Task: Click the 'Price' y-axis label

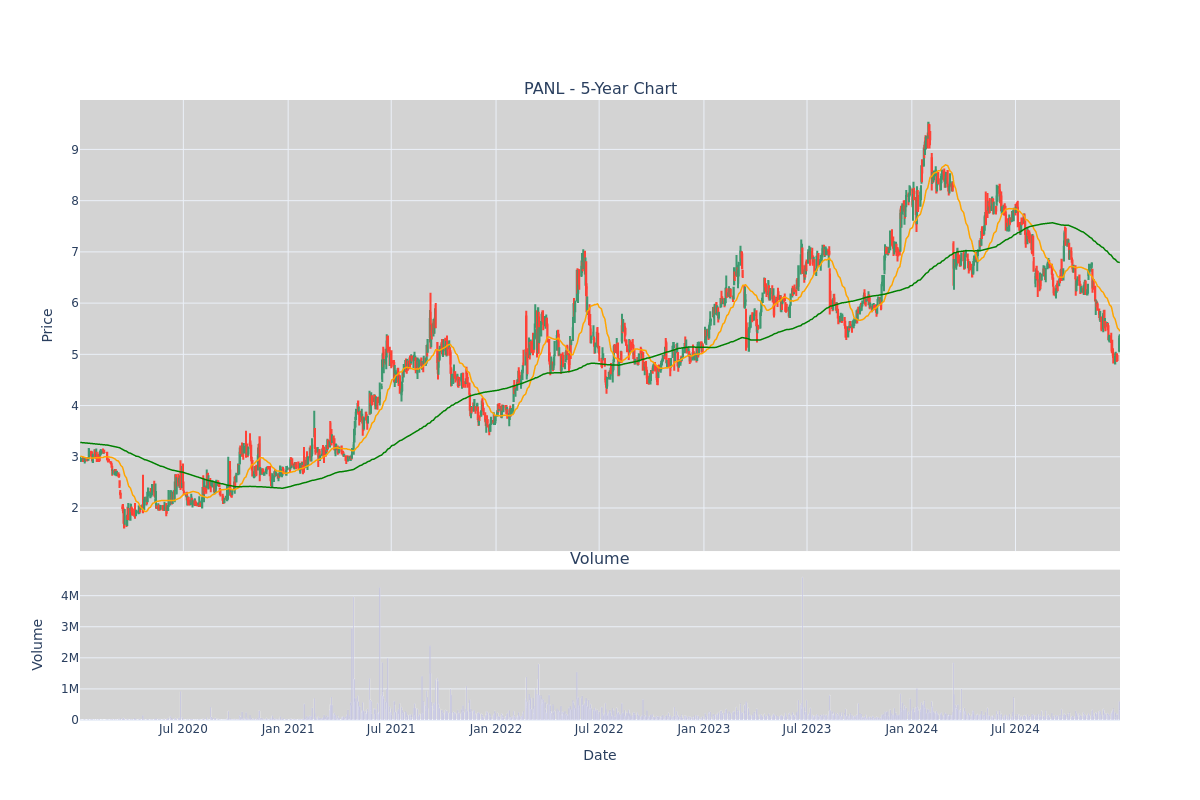Action: click(x=47, y=325)
